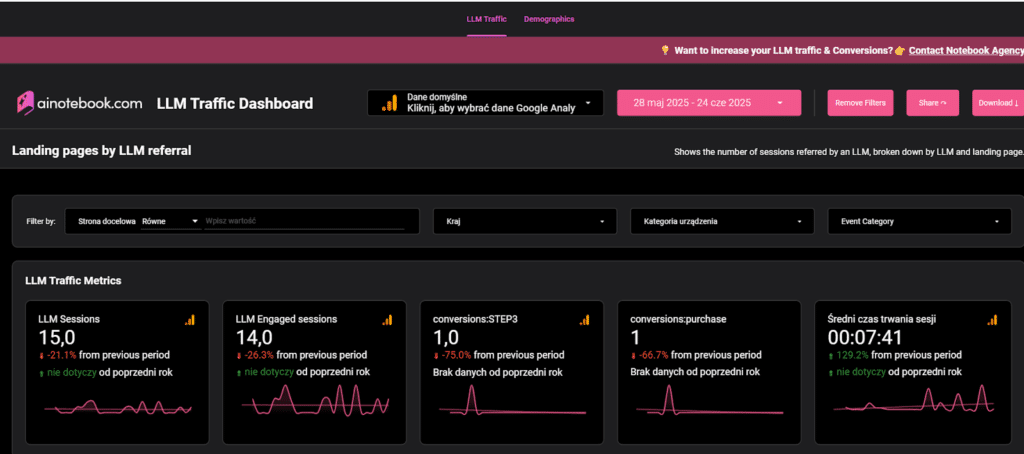Click the analytics icon on LLM Engaged sessions card

pyautogui.click(x=387, y=319)
